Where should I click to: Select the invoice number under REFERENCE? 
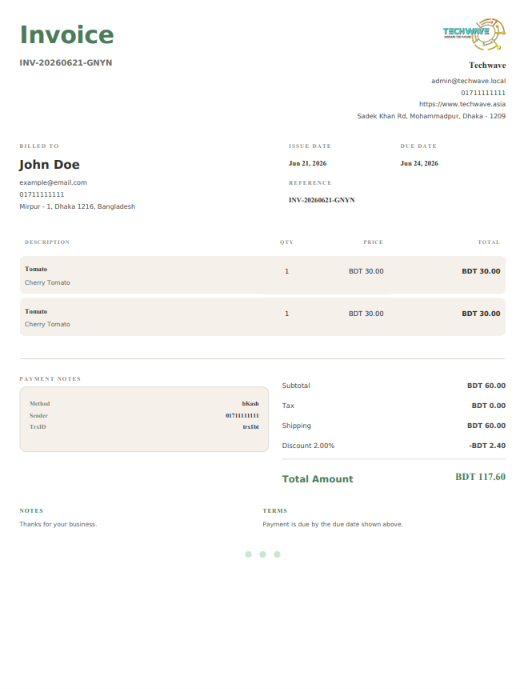[x=322, y=200]
